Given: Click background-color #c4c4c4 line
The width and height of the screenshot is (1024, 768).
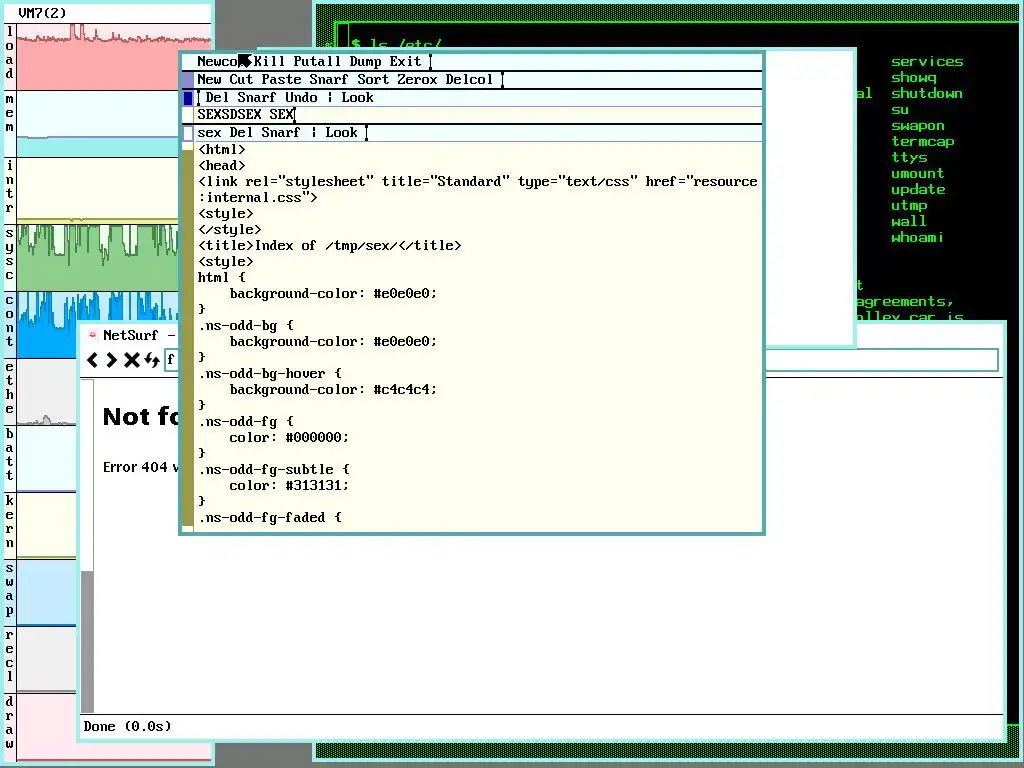Looking at the screenshot, I should 333,390.
